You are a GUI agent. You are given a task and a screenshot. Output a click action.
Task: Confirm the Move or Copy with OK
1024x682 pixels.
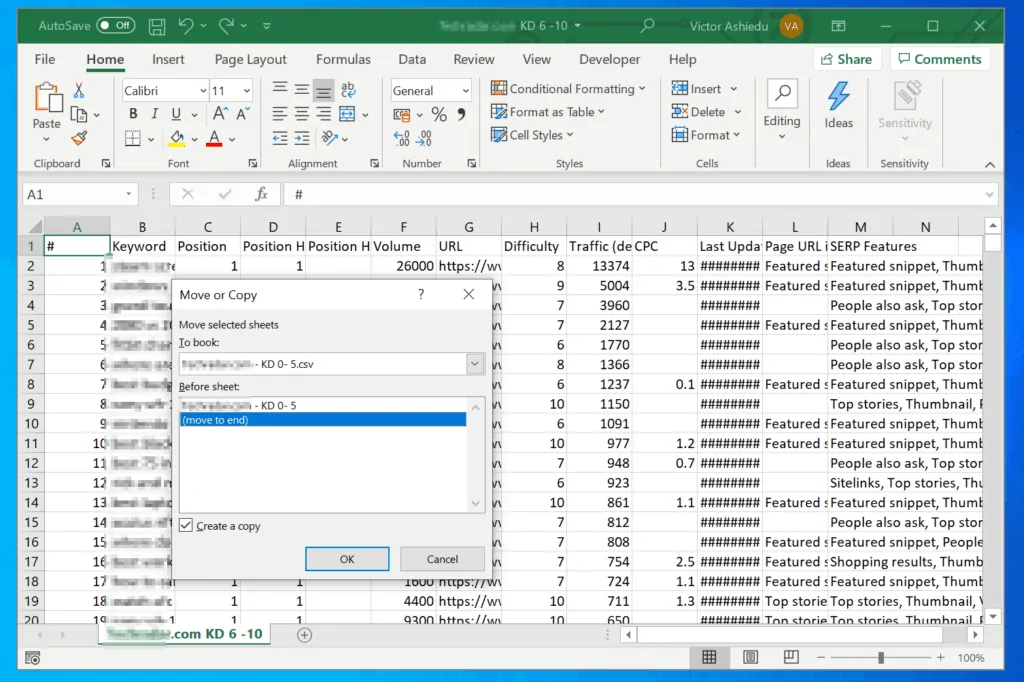(347, 559)
